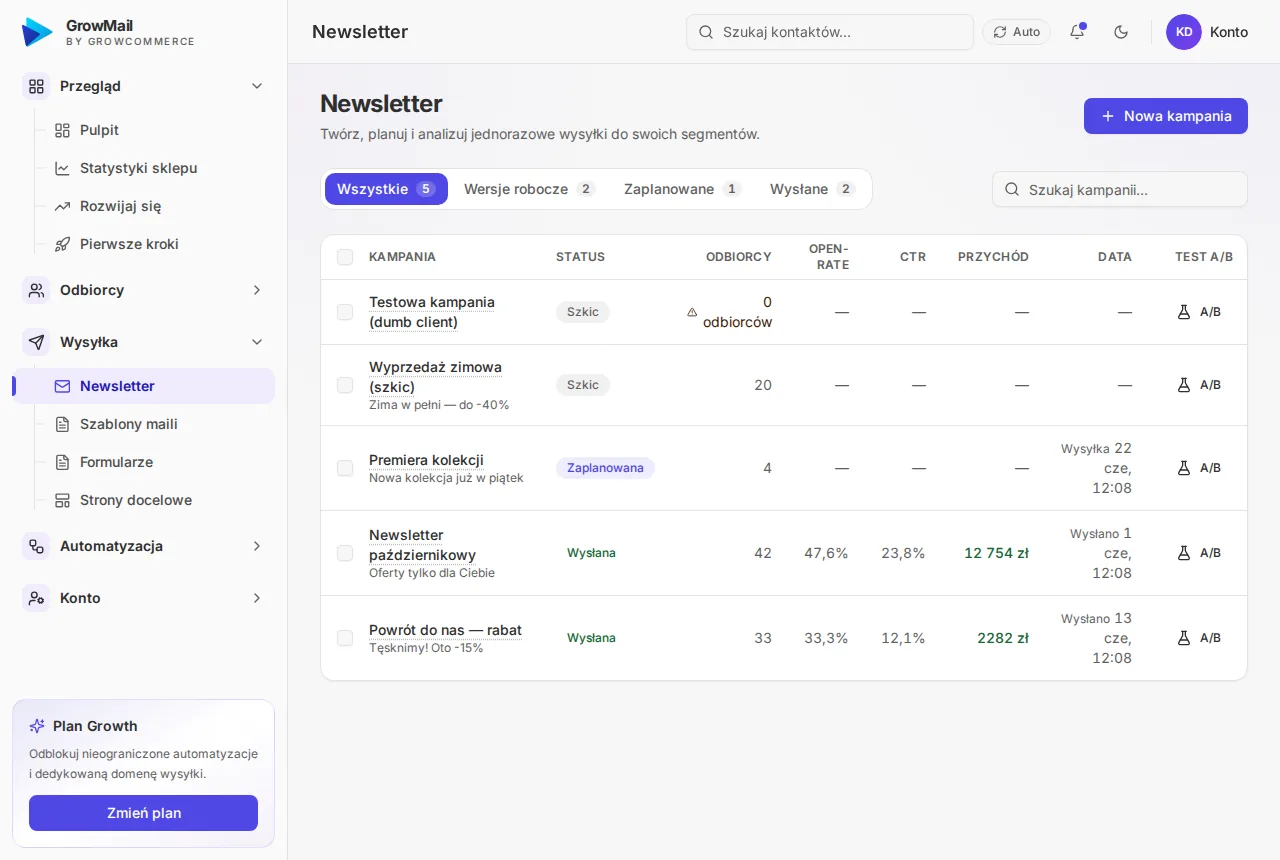The width and height of the screenshot is (1280, 860).
Task: Show the Wszystkie campaigns tab
Action: pyautogui.click(x=386, y=189)
